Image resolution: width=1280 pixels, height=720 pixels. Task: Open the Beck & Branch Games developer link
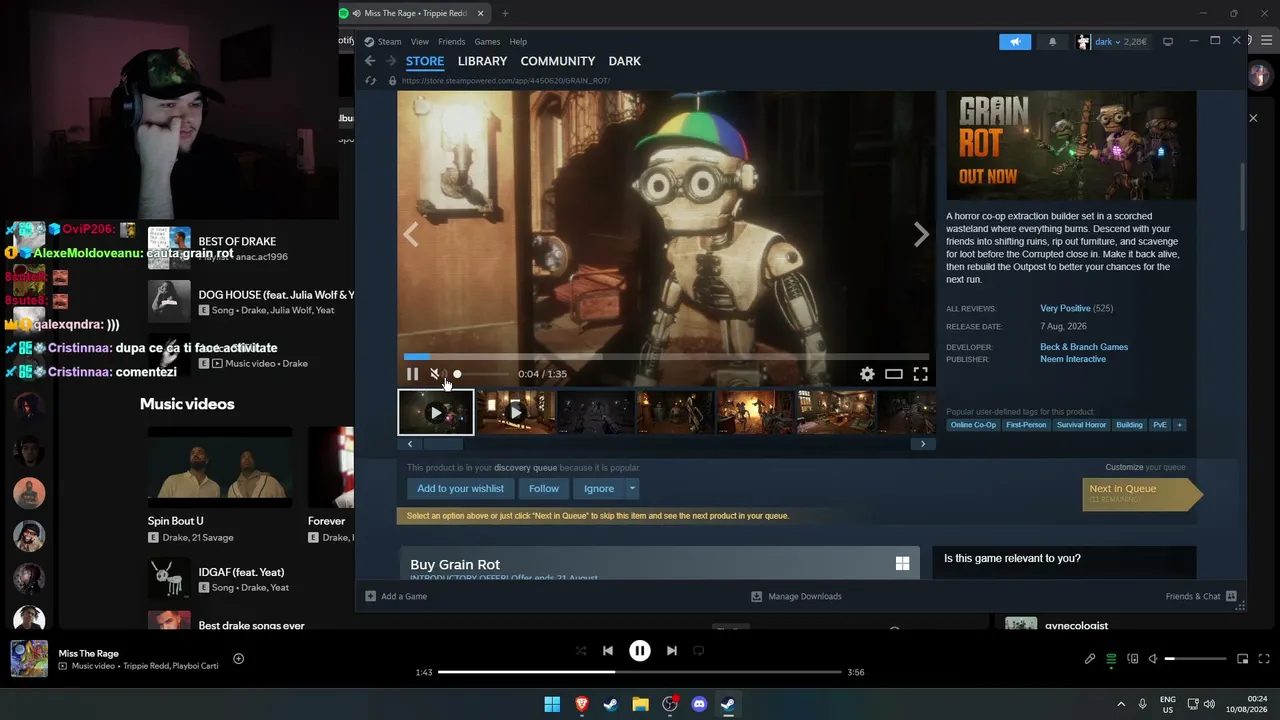[1084, 347]
